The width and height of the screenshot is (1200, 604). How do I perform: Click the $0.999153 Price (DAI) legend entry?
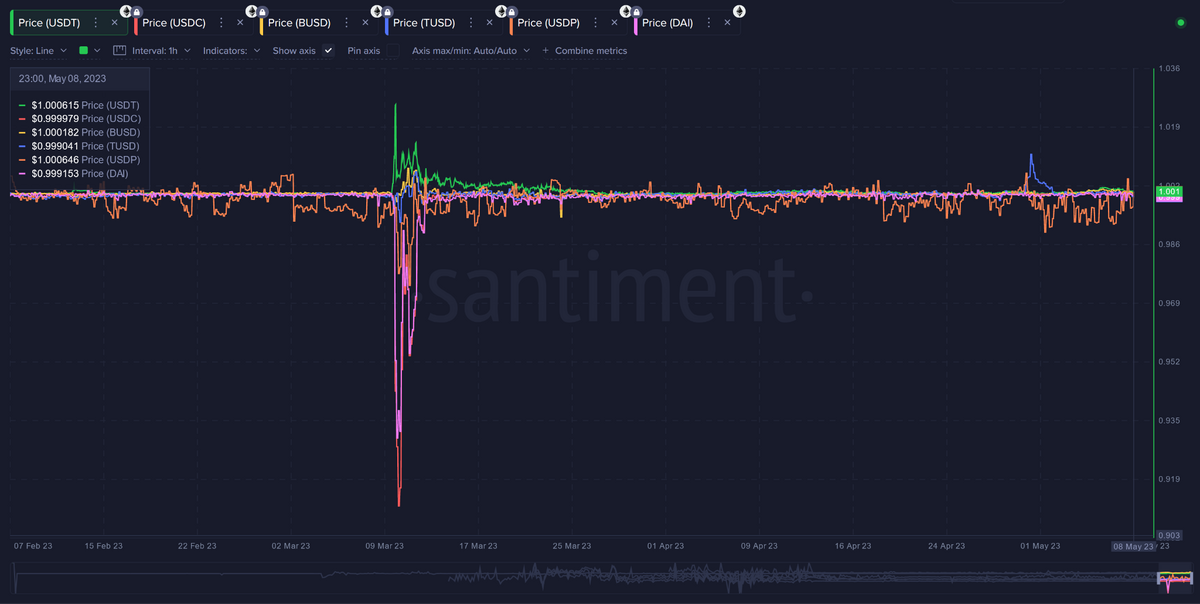76,173
